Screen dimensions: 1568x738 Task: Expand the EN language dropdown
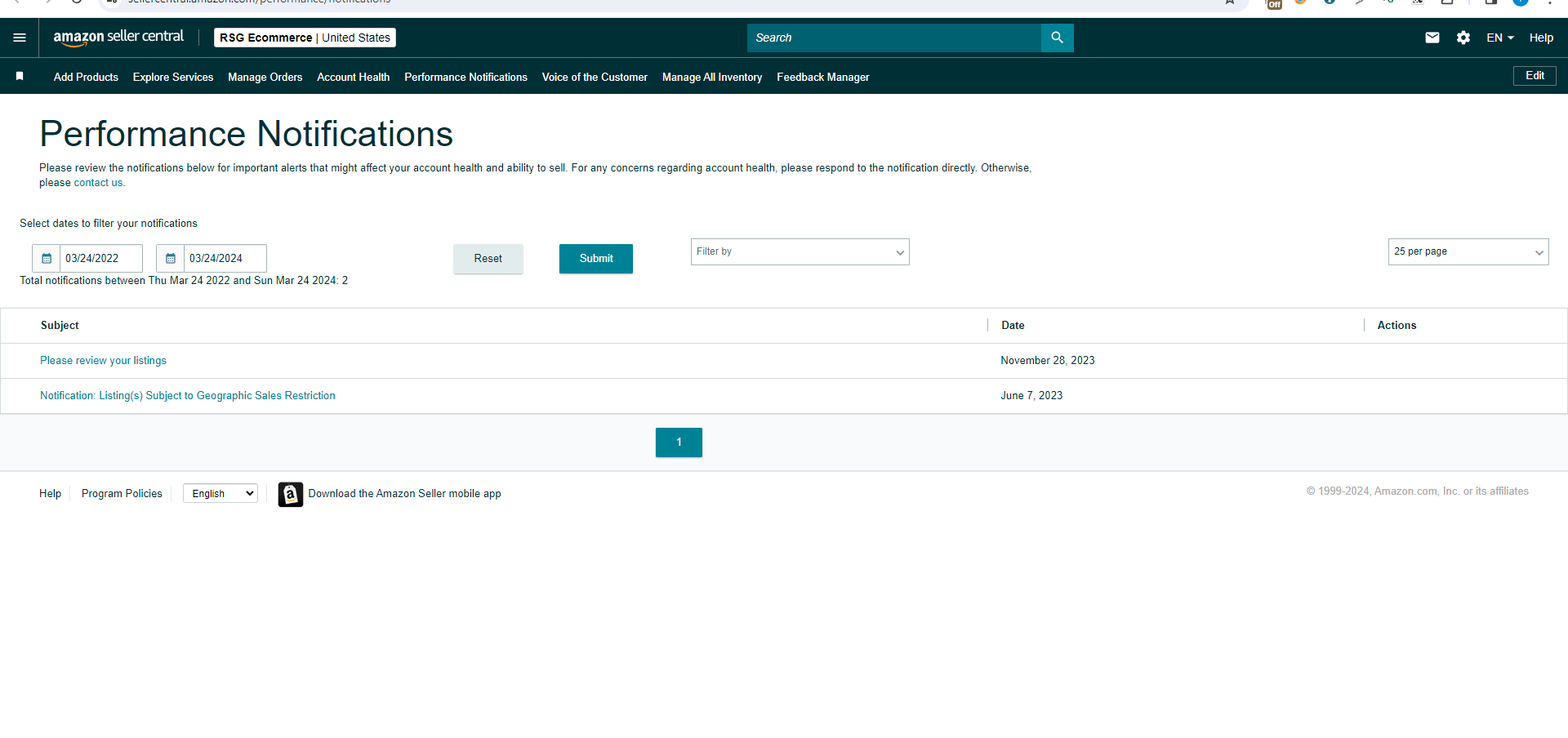(1499, 38)
